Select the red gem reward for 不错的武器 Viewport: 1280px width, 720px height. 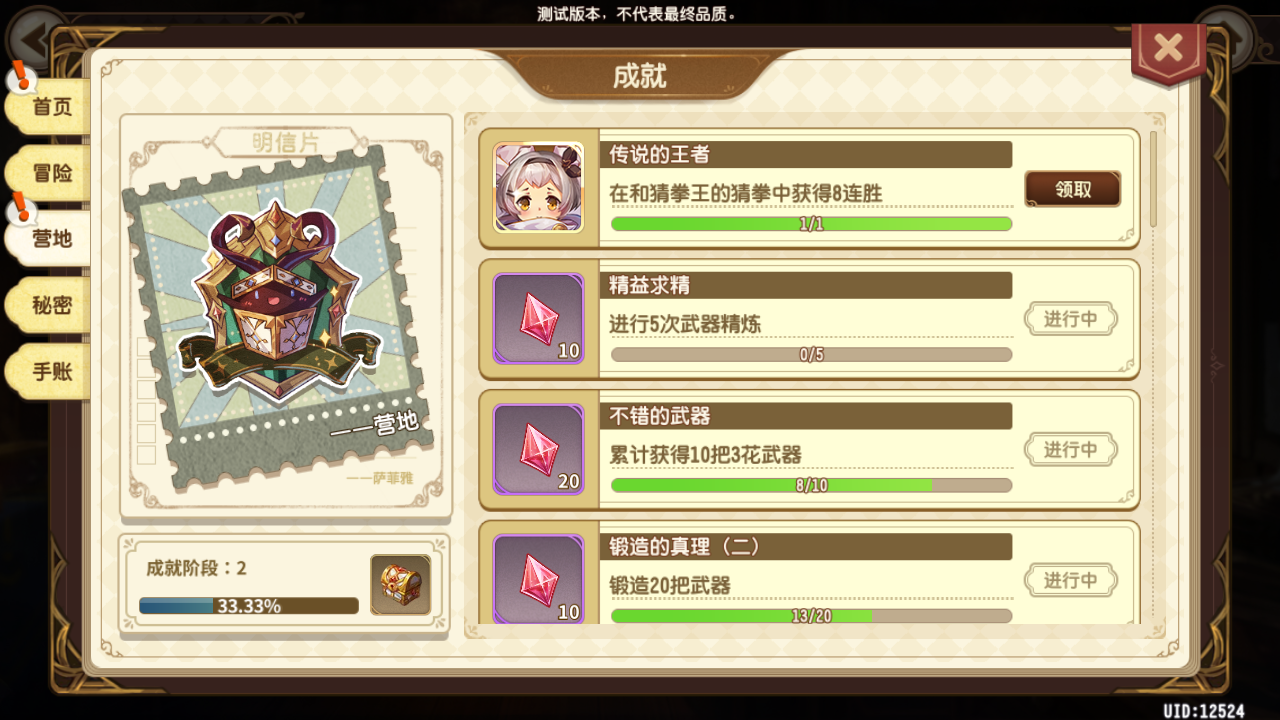click(x=538, y=449)
